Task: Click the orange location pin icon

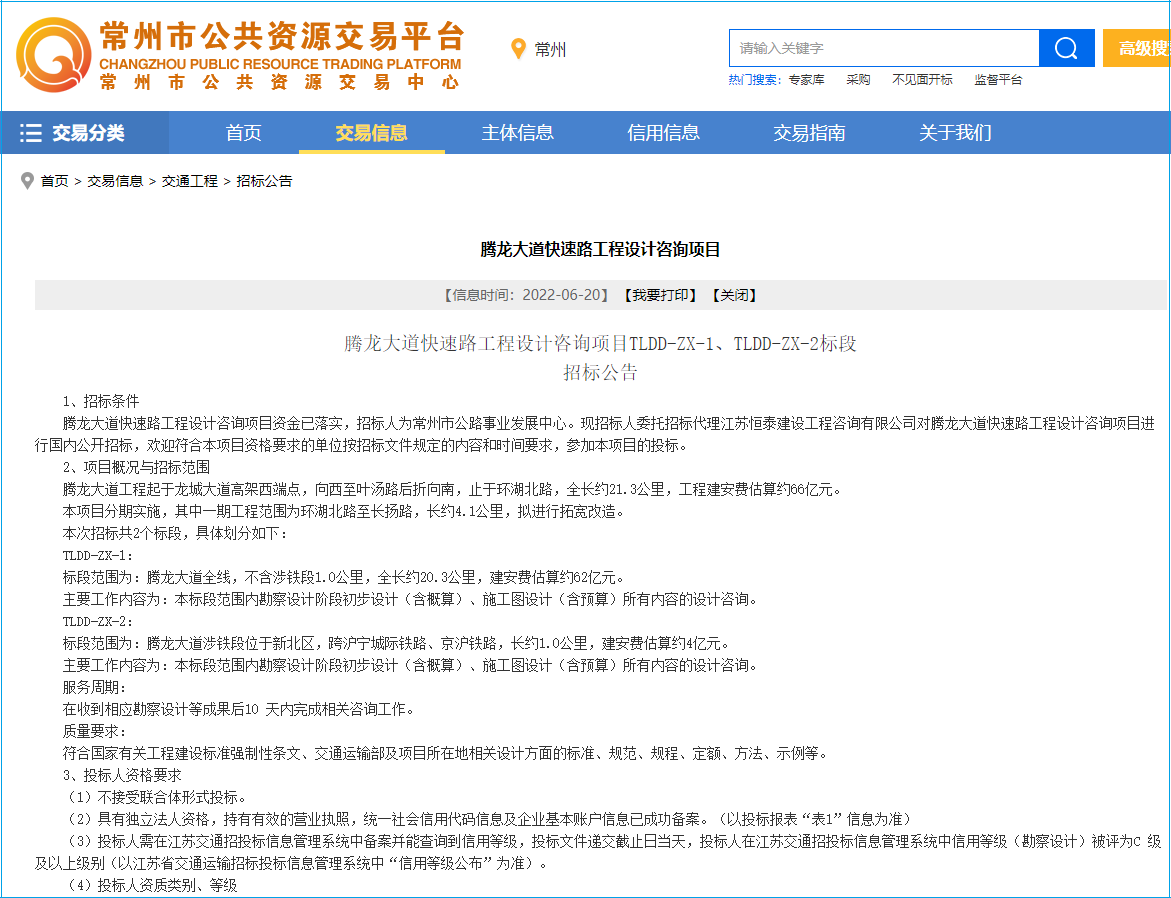Action: click(518, 49)
